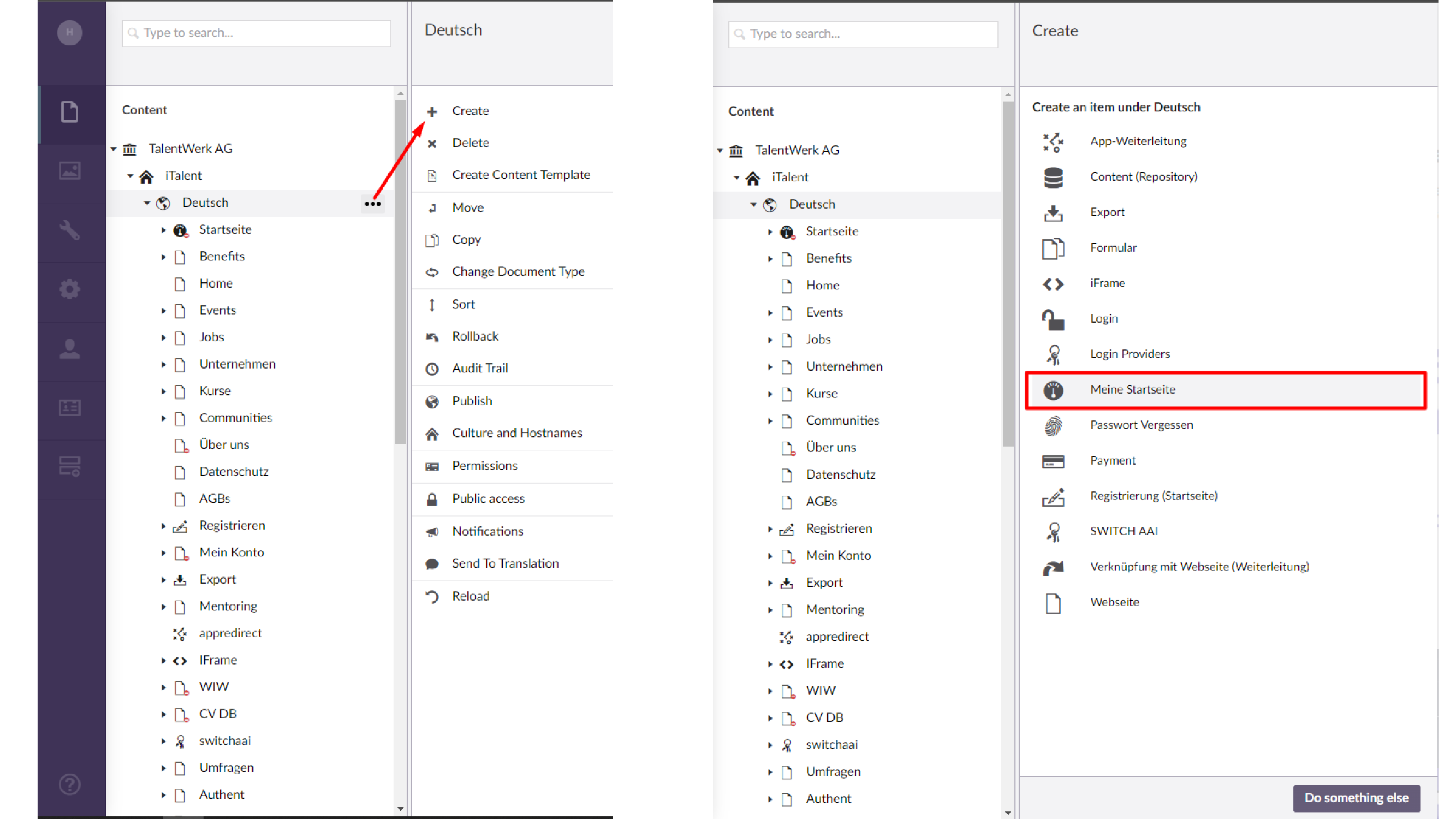Click the three dots next to Deutsch
The height and width of the screenshot is (819, 1456).
[x=372, y=204]
